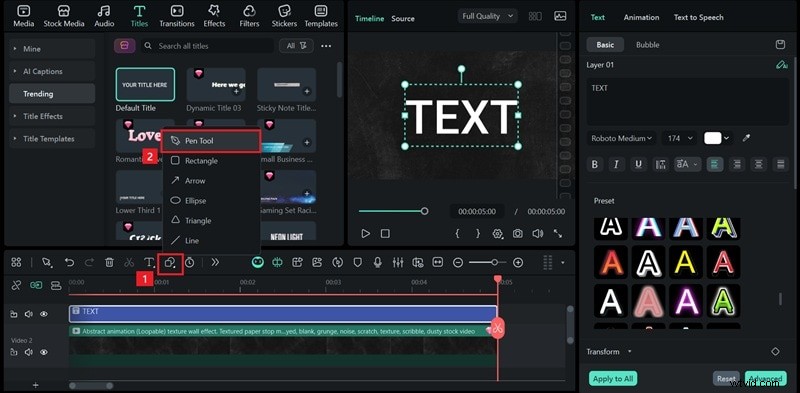Select the Bubble button
This screenshot has height=393, width=800.
point(647,45)
